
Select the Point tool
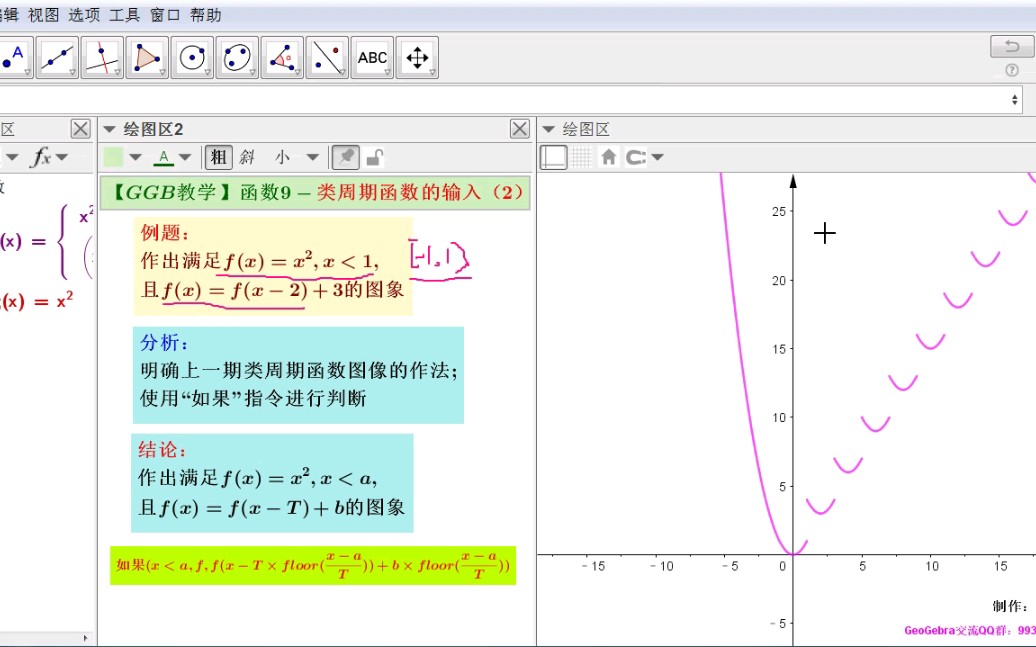tap(17, 57)
